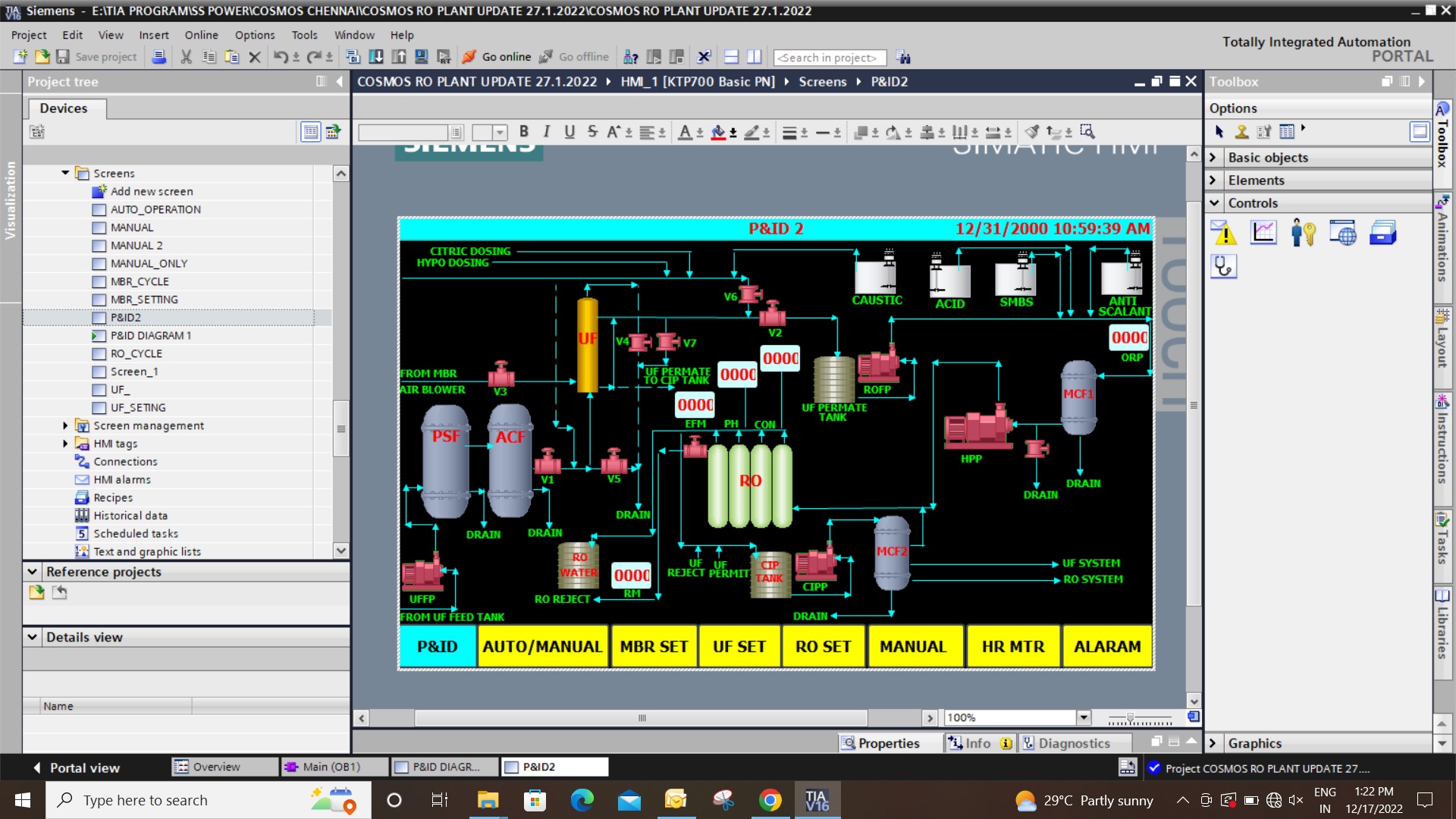This screenshot has width=1456, height=819.
Task: Open the Online menu
Action: point(201,35)
